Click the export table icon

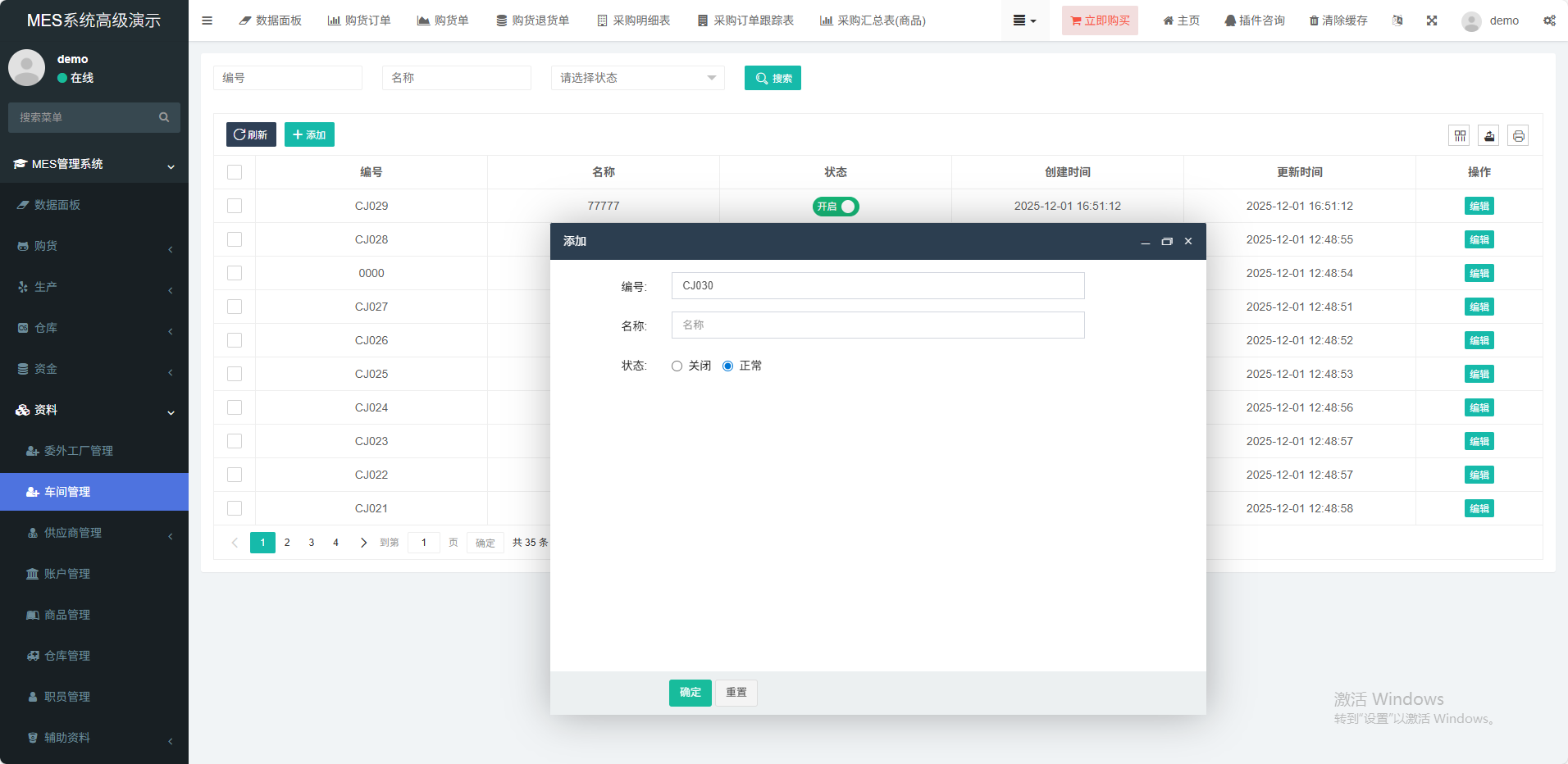1489,136
